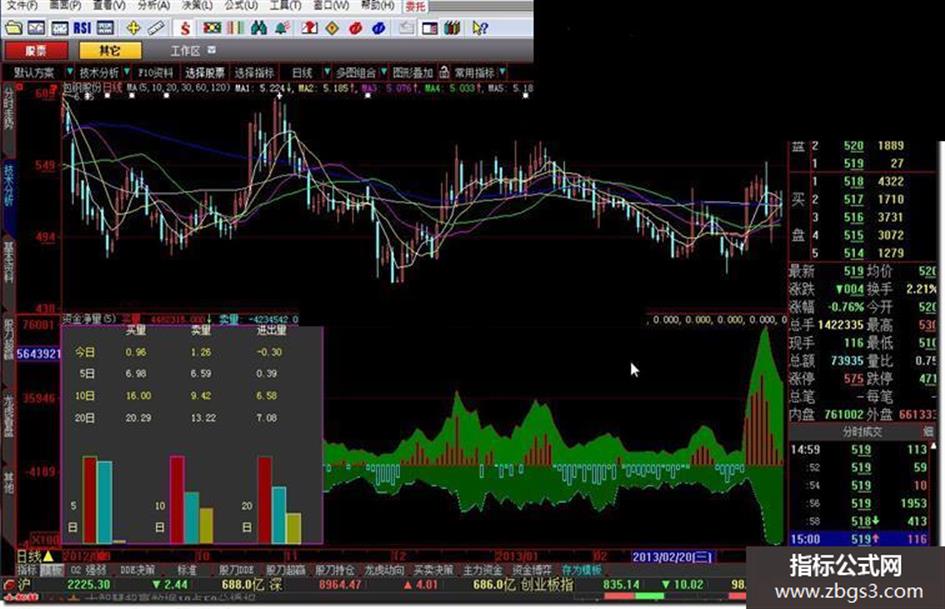Click the 委托 tab in menu bar

click(x=415, y=6)
